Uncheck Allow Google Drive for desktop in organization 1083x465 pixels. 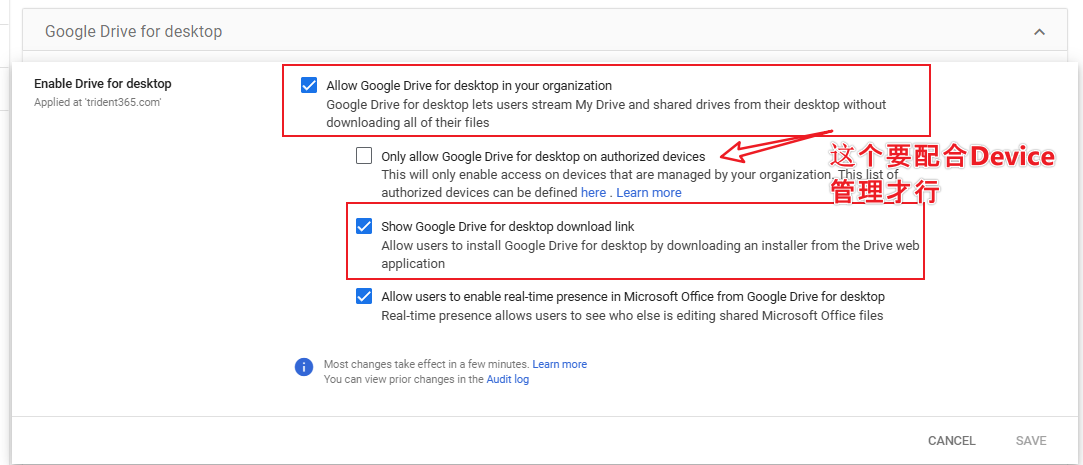pyautogui.click(x=309, y=86)
